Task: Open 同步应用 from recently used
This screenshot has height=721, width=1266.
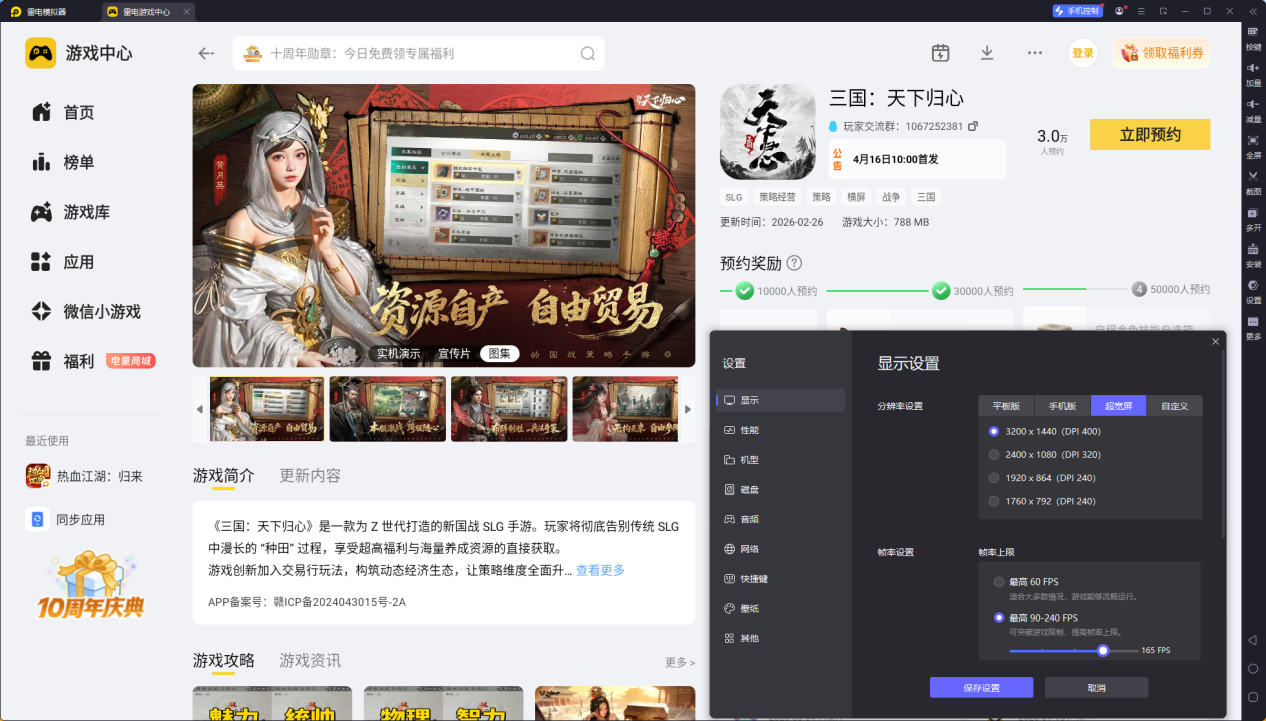Action: click(x=65, y=519)
